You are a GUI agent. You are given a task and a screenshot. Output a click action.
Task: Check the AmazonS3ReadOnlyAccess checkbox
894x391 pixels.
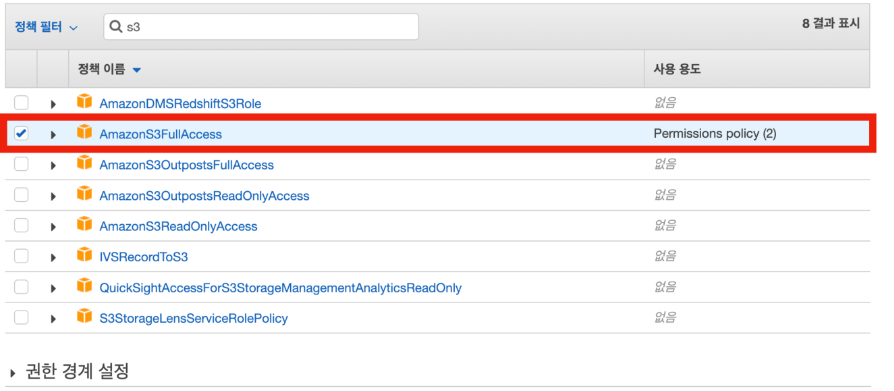(x=21, y=226)
